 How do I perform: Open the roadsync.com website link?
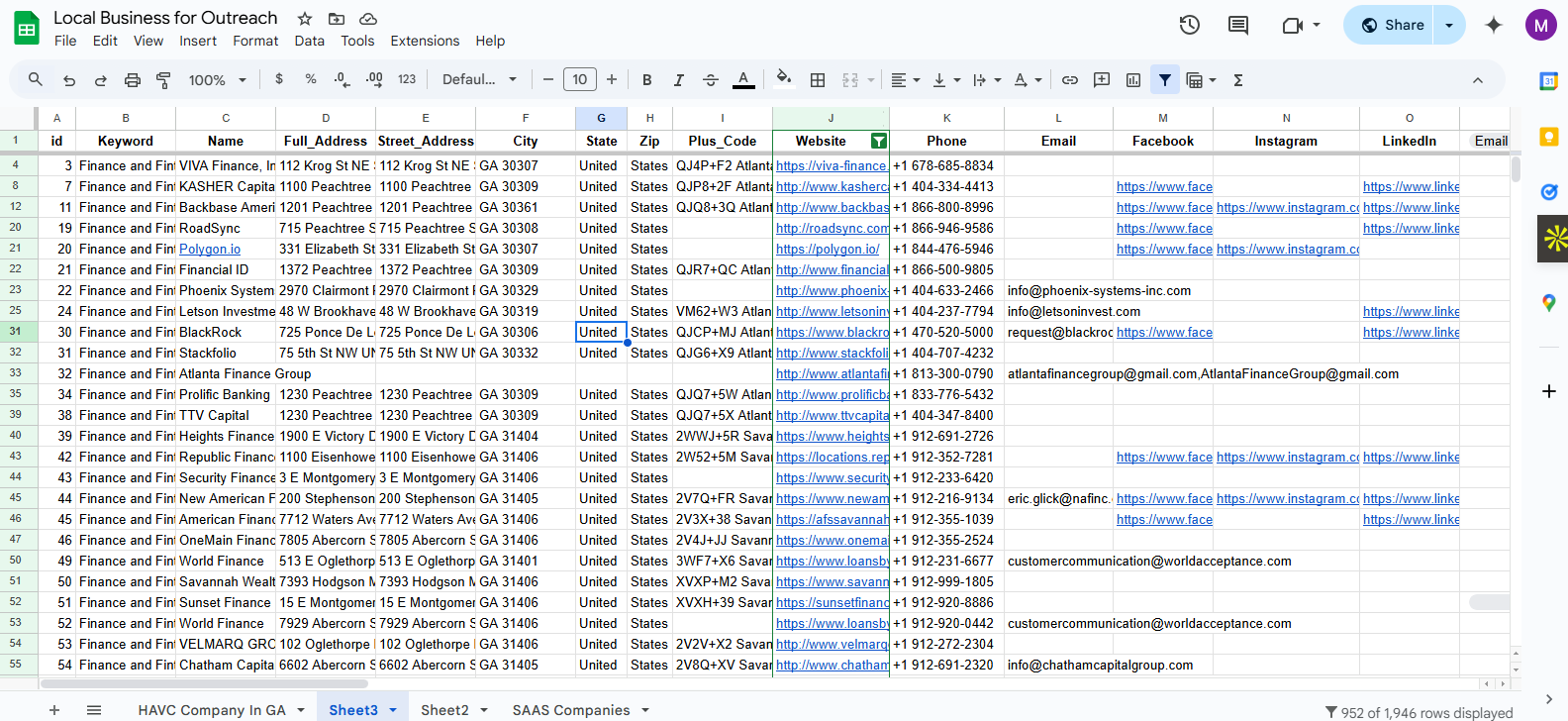click(833, 228)
